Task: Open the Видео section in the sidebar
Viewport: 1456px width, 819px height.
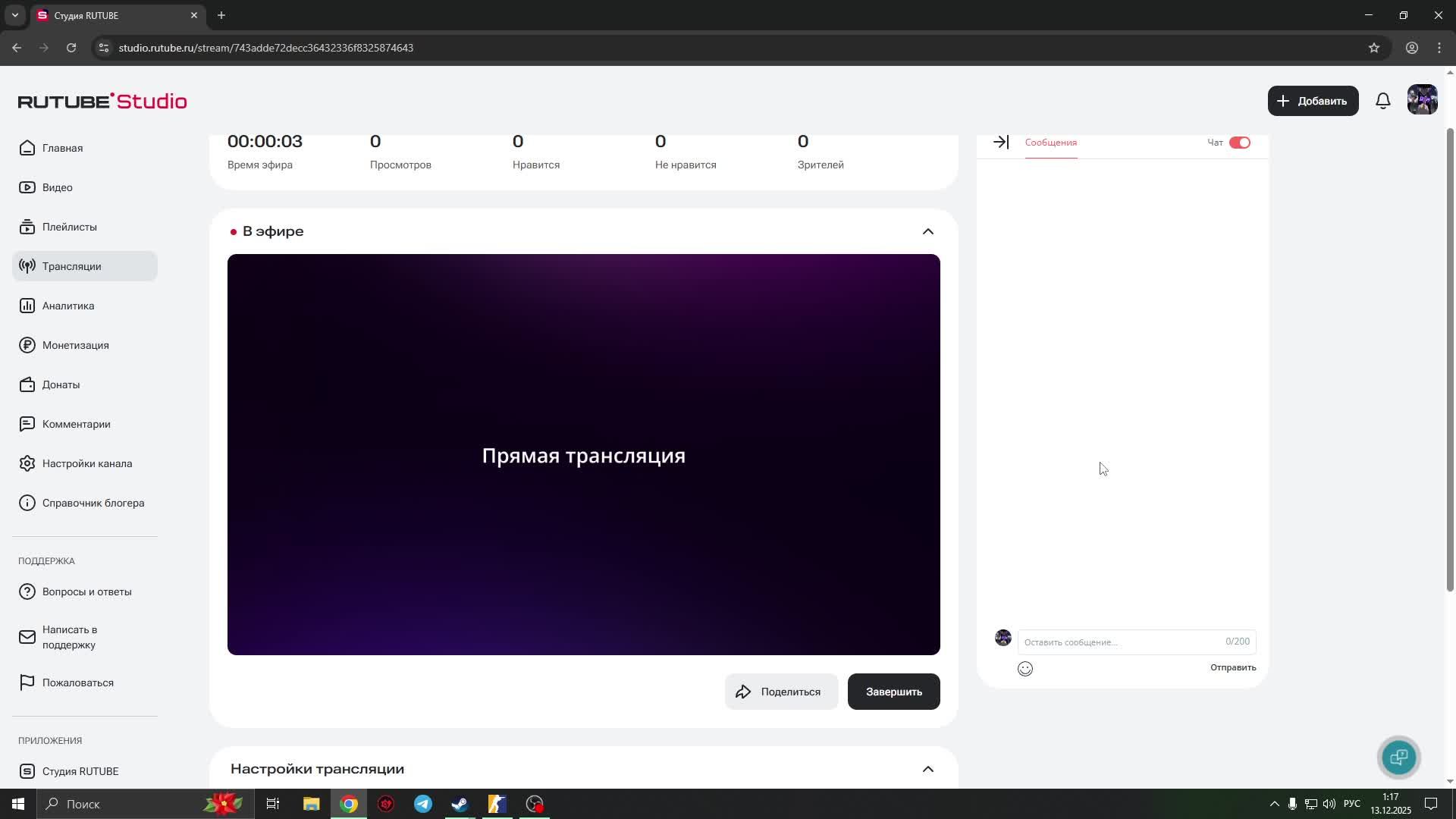Action: 57,187
